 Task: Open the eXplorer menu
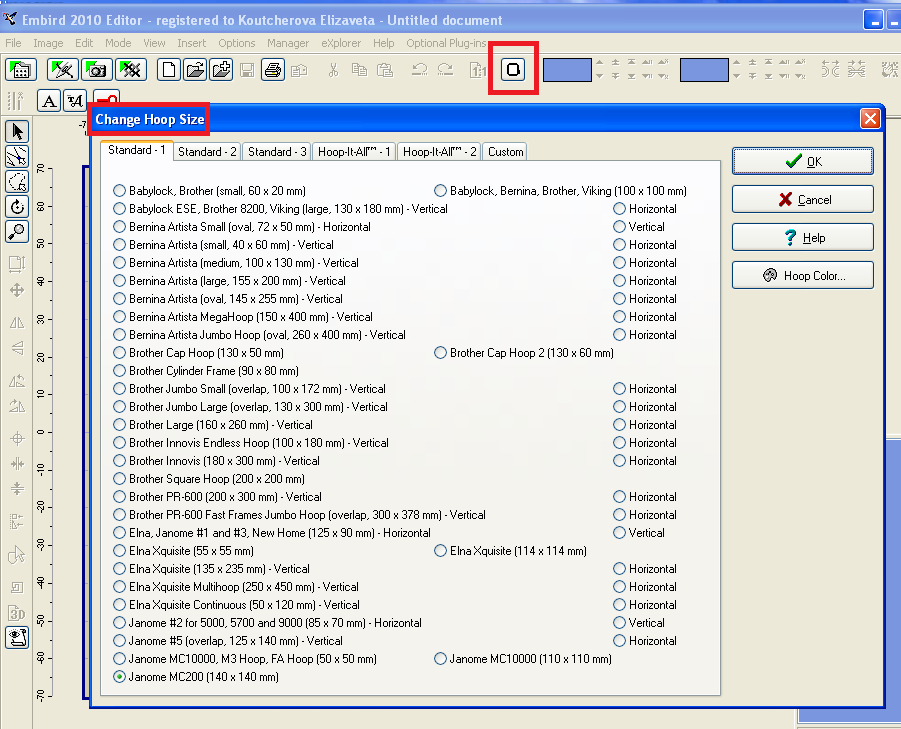point(342,43)
